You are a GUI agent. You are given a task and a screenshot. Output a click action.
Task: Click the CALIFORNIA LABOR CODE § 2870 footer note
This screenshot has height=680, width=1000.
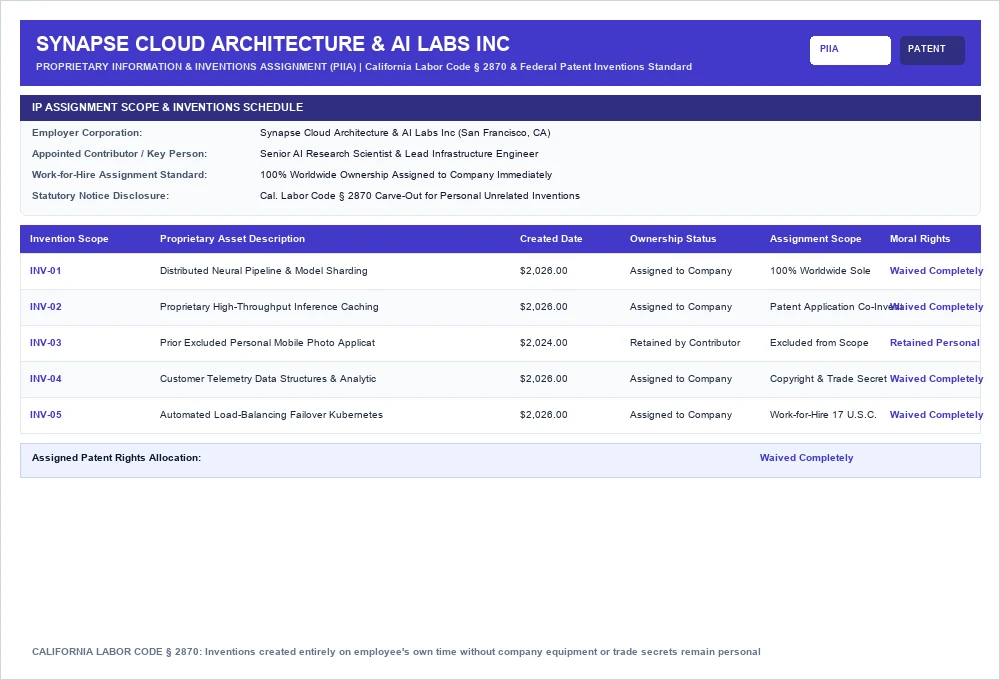click(396, 652)
